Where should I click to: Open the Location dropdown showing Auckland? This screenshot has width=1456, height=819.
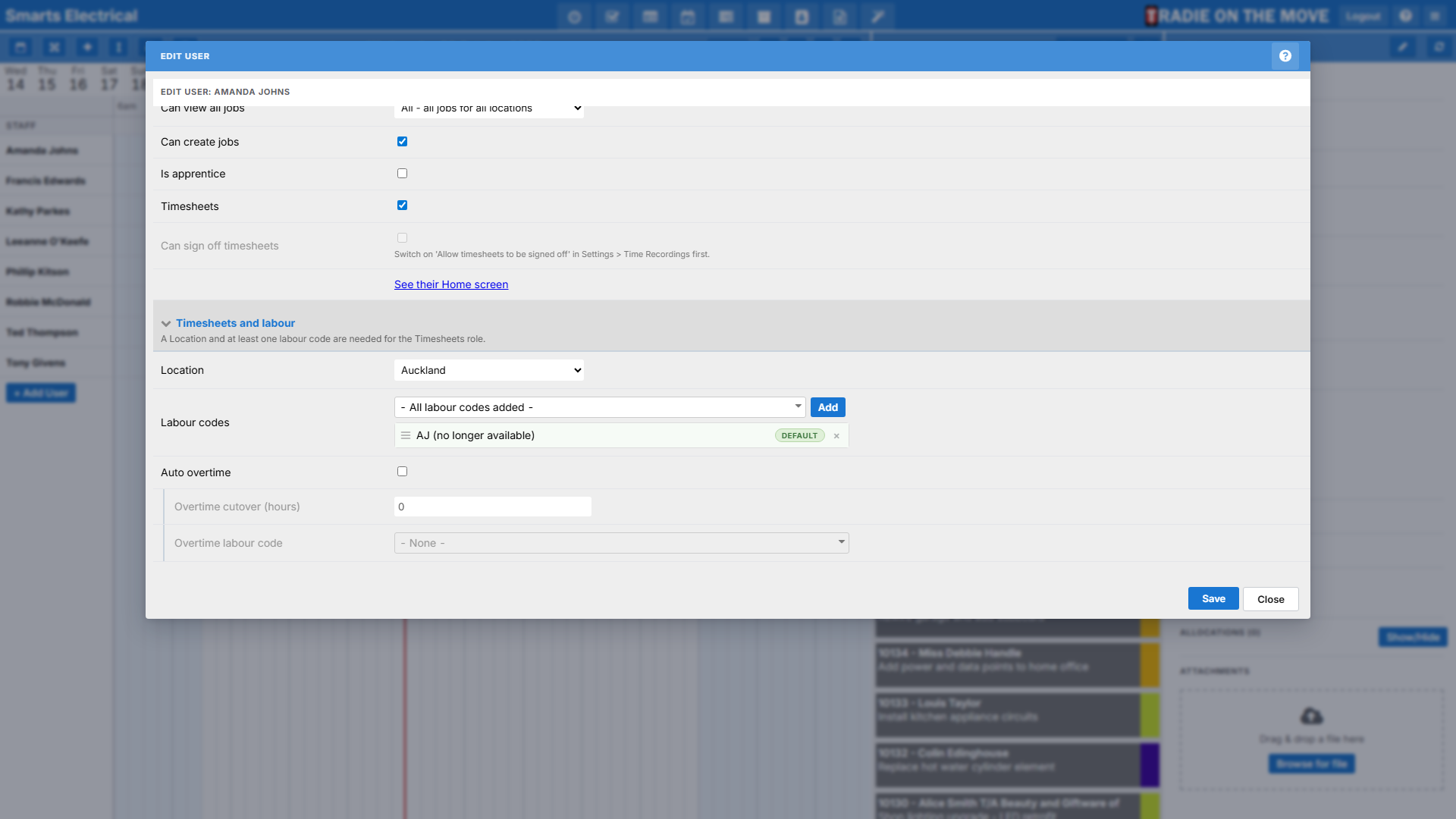(489, 370)
